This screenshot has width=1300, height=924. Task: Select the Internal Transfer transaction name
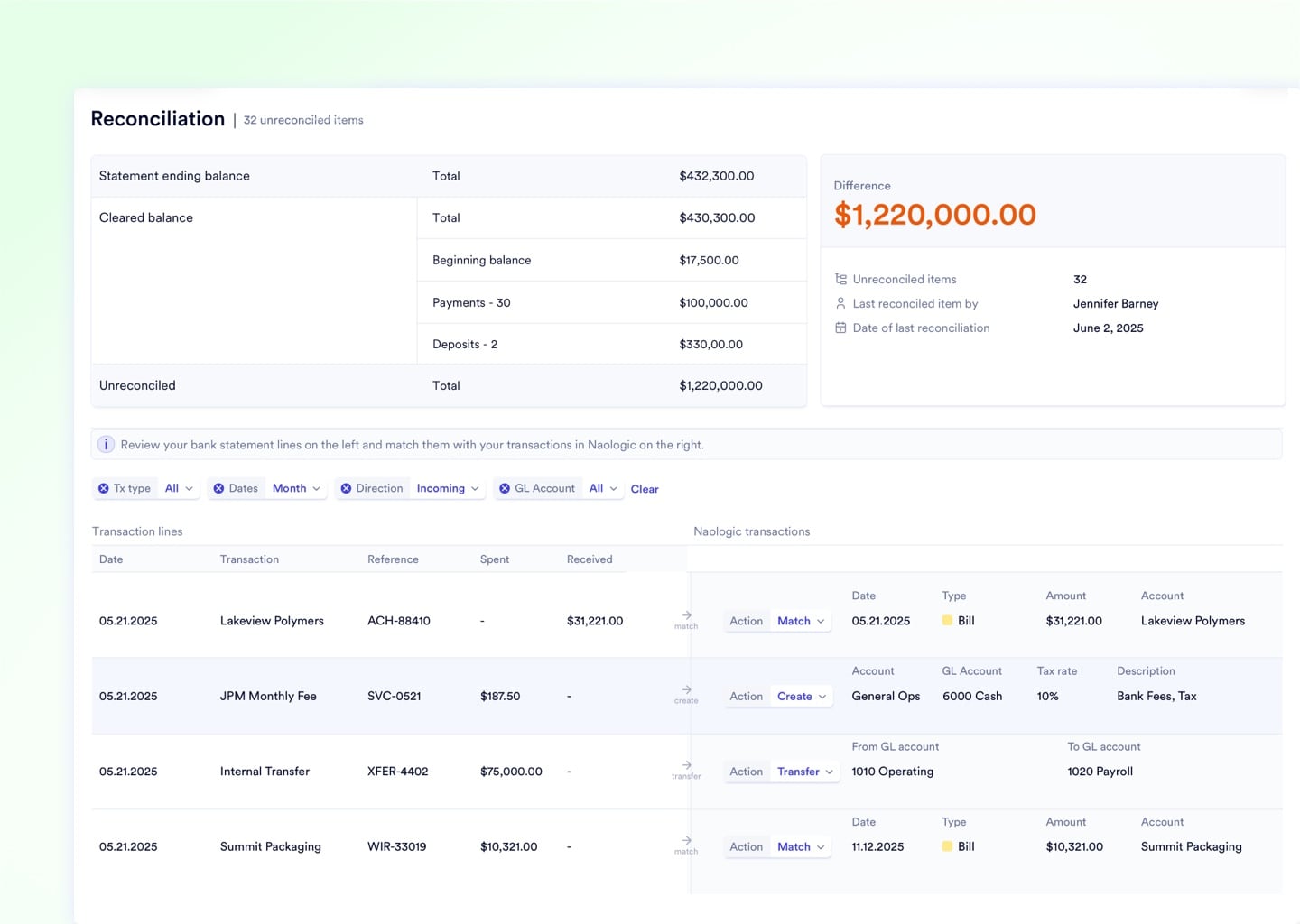click(x=265, y=772)
